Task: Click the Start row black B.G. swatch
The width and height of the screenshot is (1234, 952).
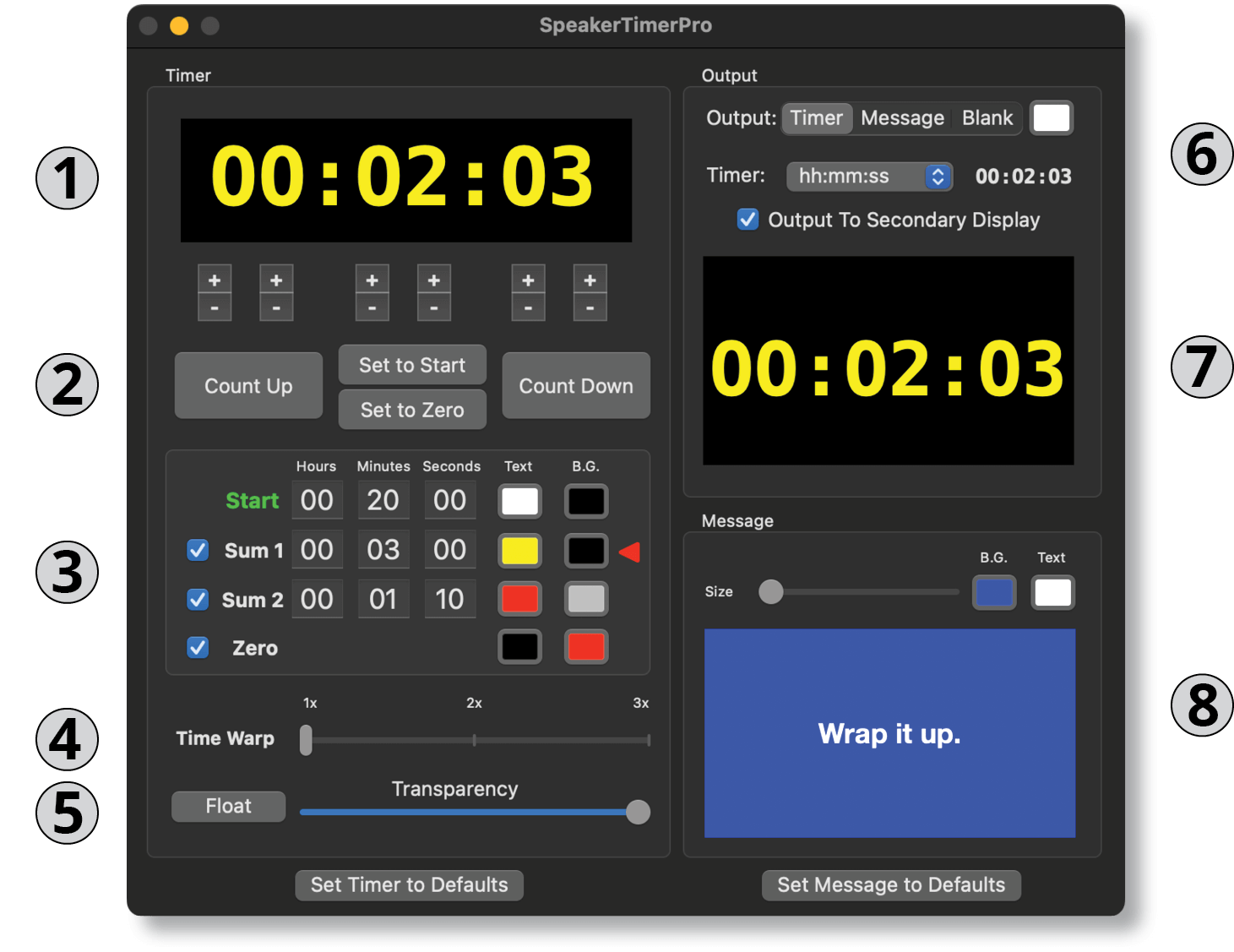Action: click(586, 501)
